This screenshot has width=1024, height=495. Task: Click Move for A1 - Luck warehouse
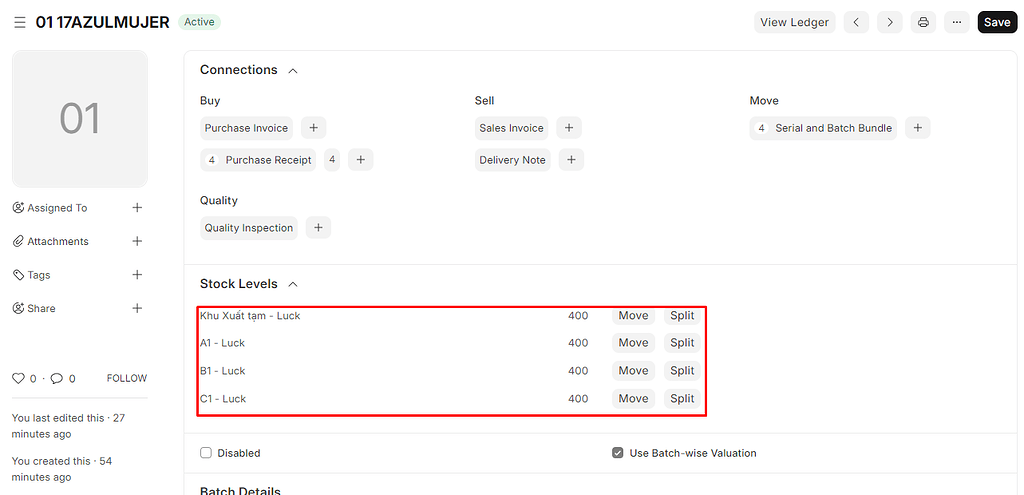click(x=633, y=343)
